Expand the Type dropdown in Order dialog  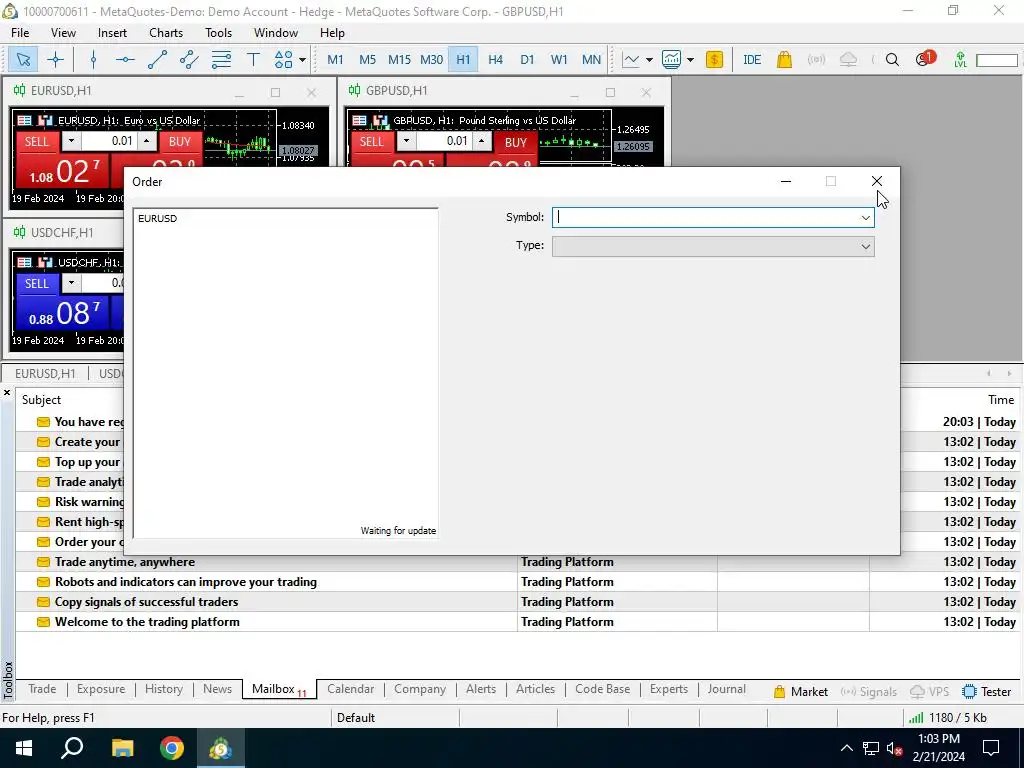click(x=865, y=246)
